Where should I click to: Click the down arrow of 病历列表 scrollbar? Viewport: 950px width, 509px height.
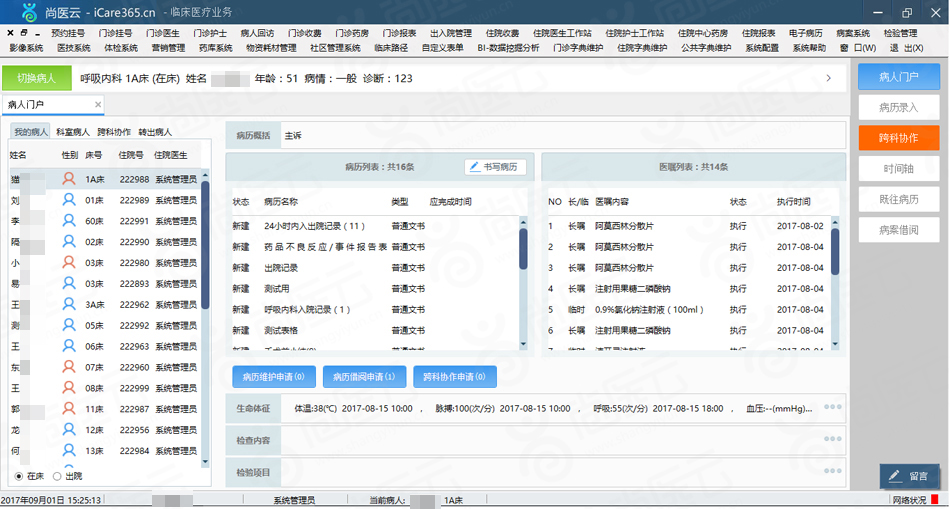click(523, 344)
